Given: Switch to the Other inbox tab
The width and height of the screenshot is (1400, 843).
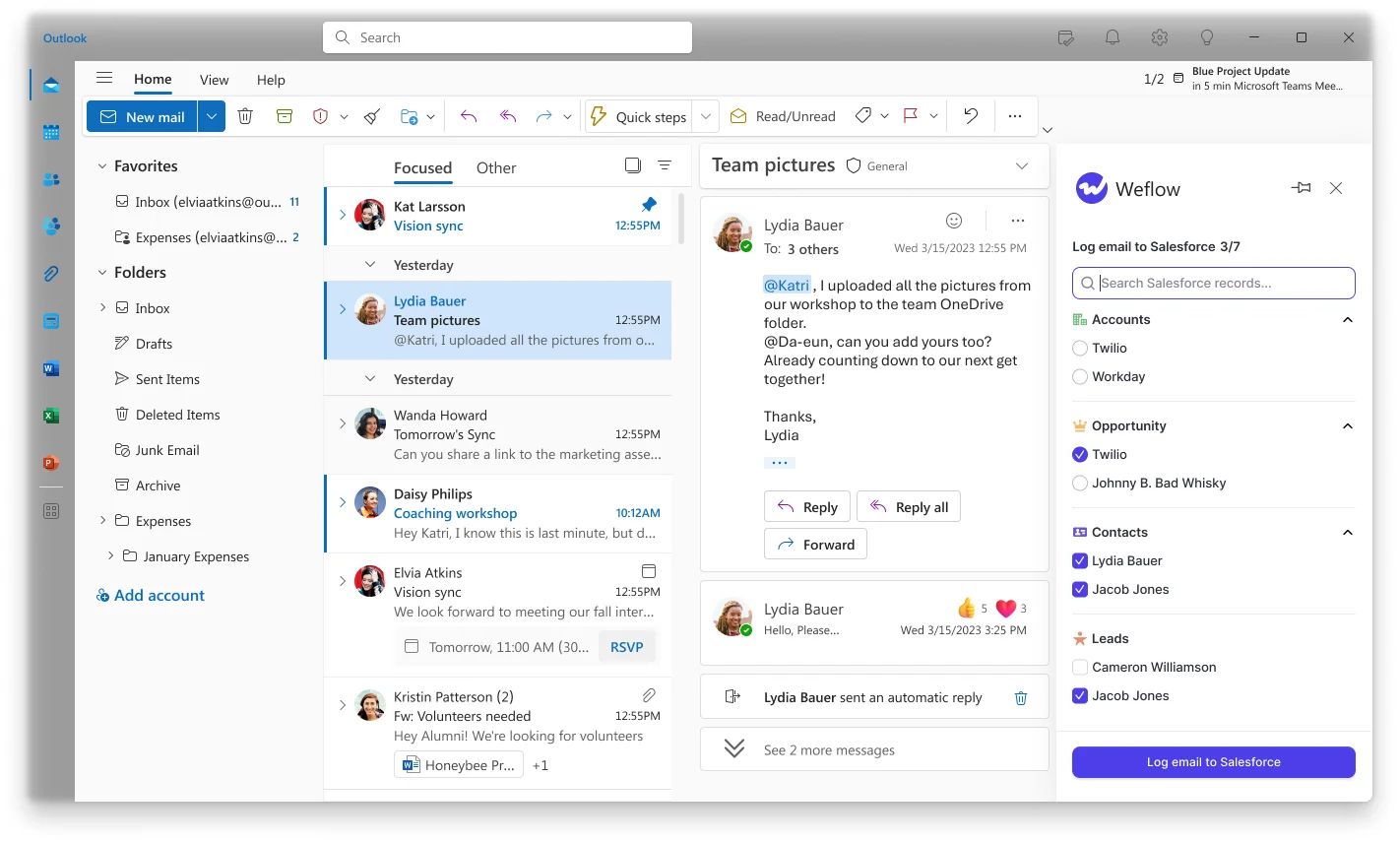Looking at the screenshot, I should click(496, 167).
